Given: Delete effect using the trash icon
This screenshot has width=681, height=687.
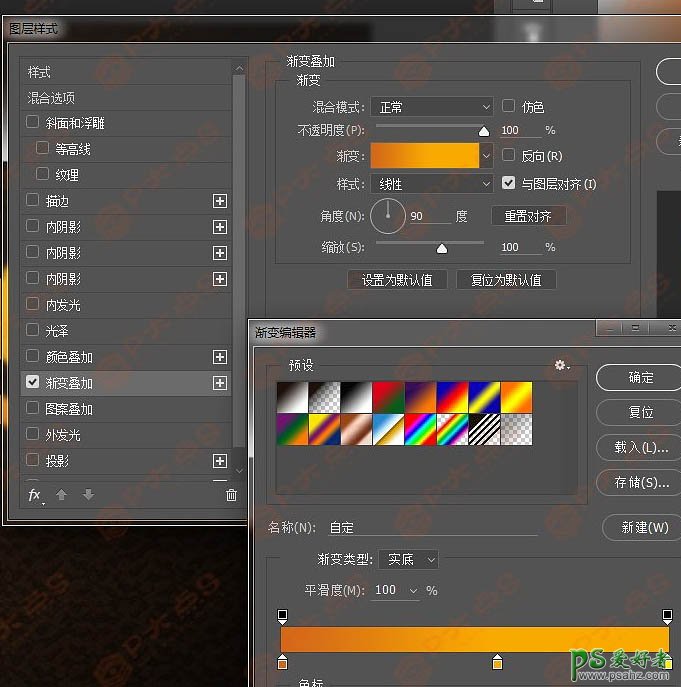Looking at the screenshot, I should (x=232, y=495).
